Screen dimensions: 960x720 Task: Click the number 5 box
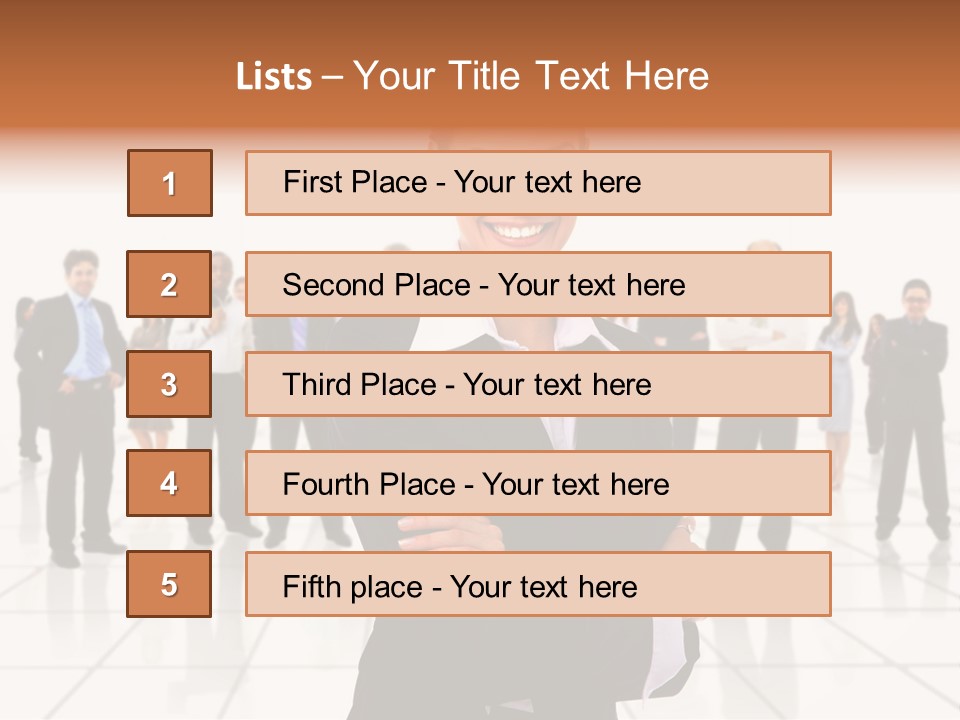[169, 584]
